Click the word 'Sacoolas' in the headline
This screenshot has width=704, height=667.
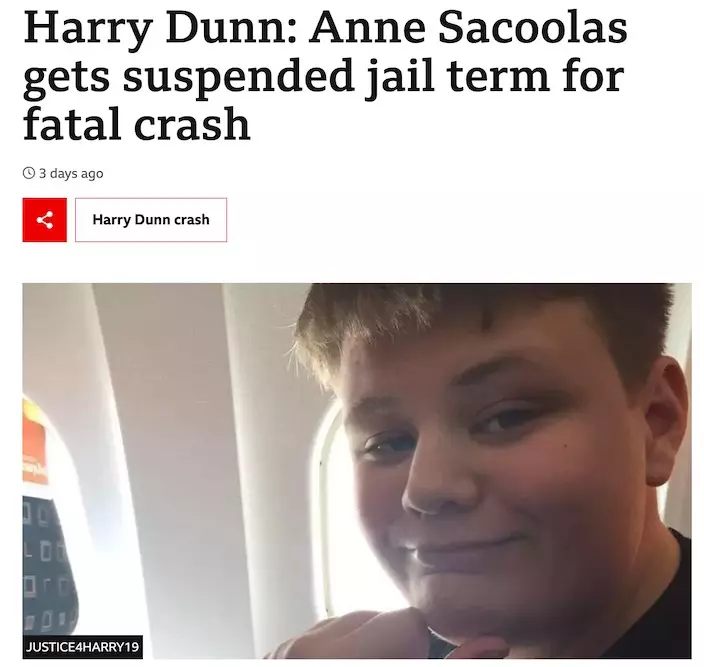pos(532,28)
